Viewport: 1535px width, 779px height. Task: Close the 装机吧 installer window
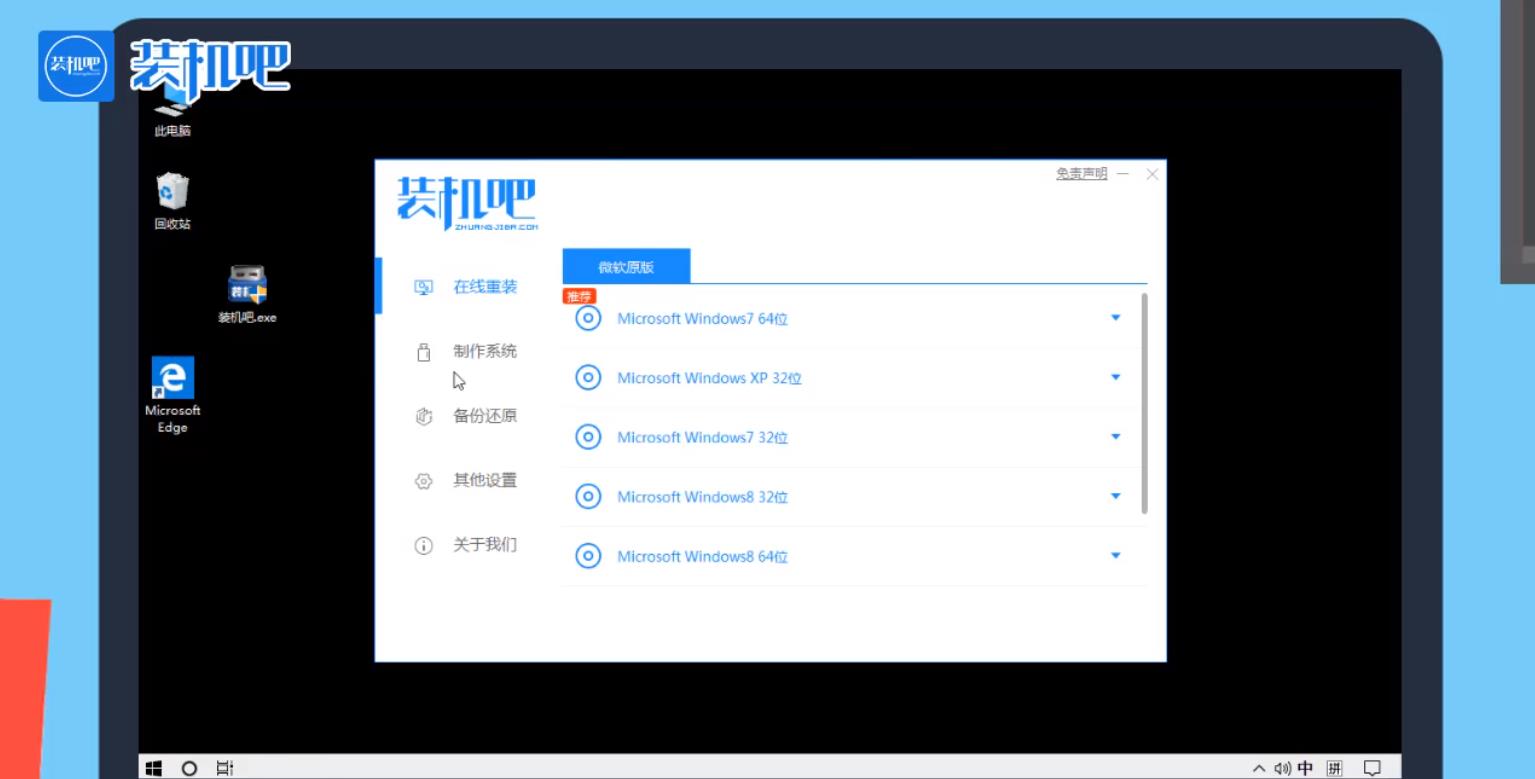click(1152, 174)
